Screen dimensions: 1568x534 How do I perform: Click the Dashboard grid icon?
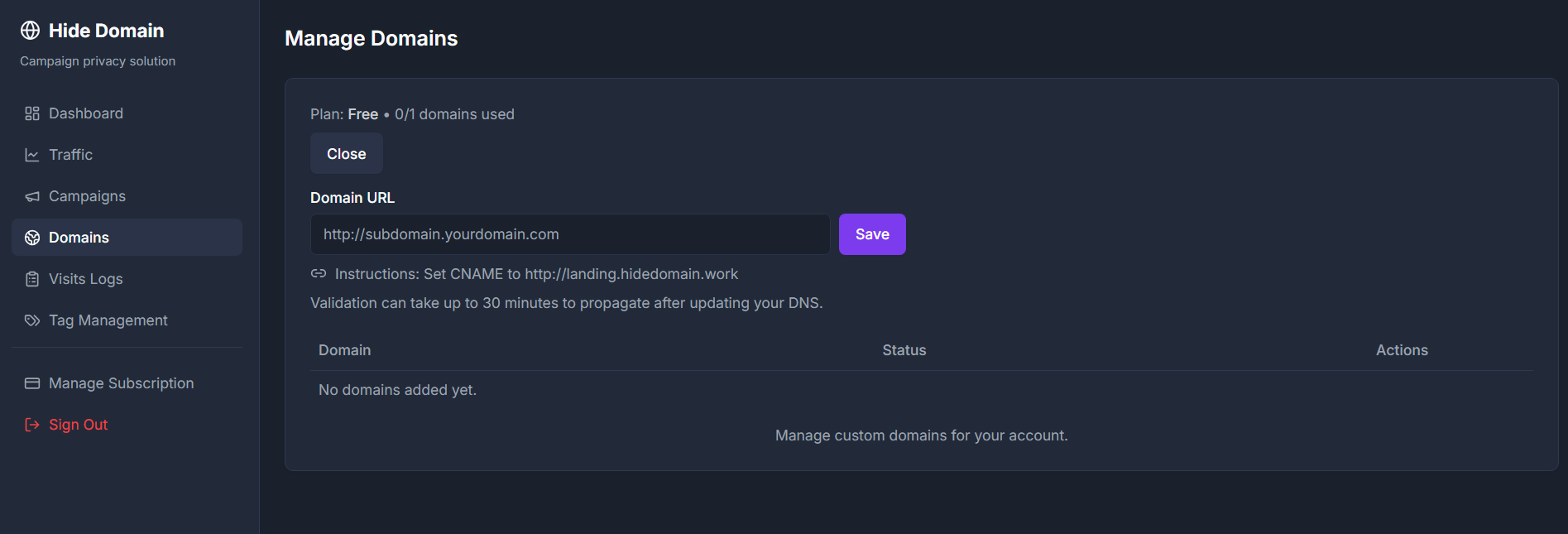point(32,113)
